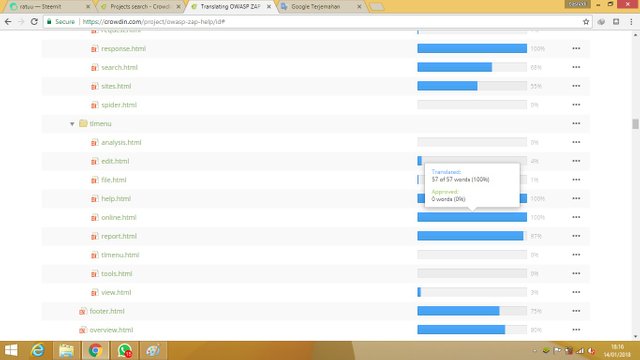This screenshot has height=360, width=640.
Task: Open WhatsApp from the taskbar
Action: click(x=124, y=350)
